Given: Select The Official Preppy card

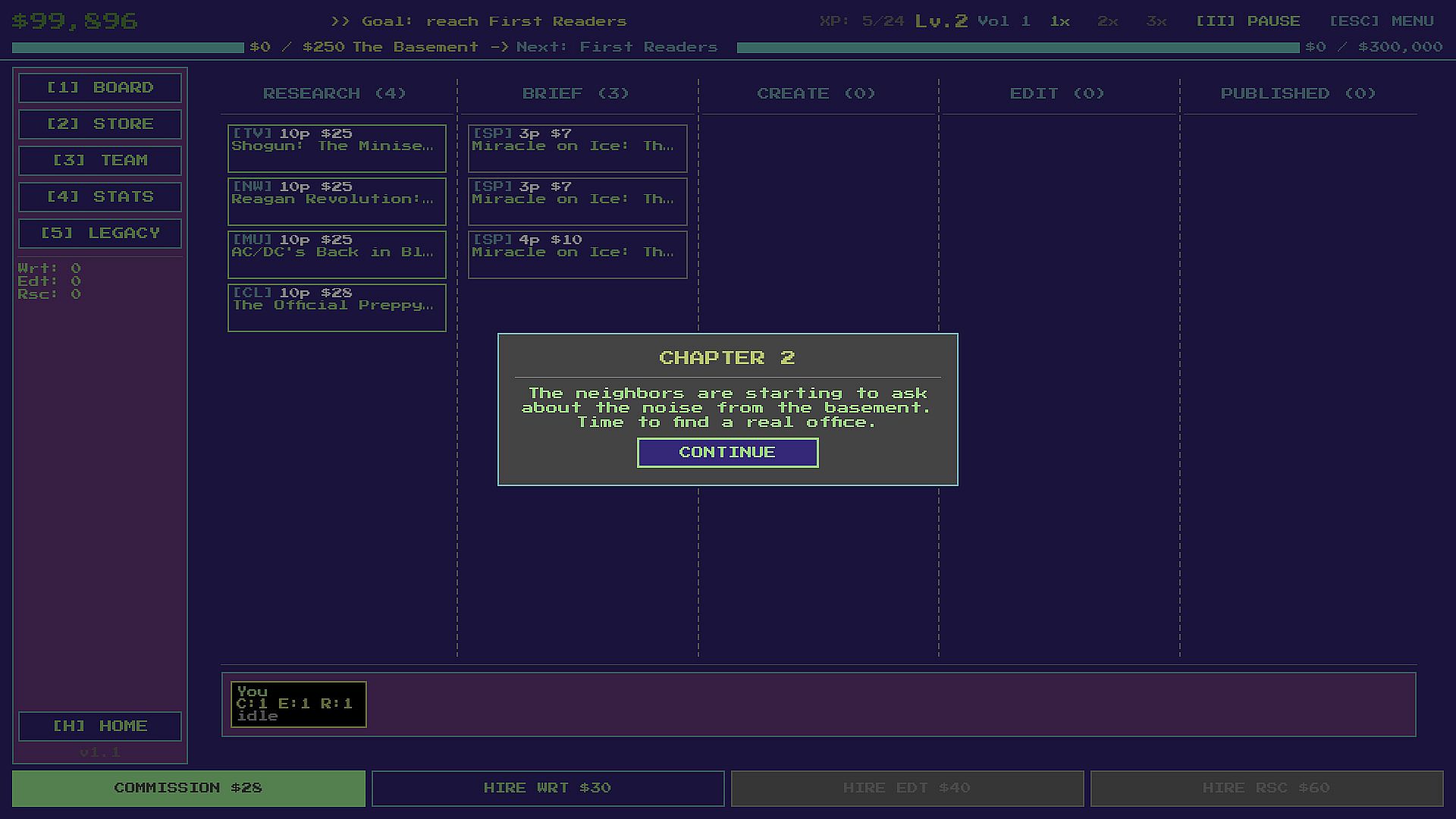Looking at the screenshot, I should click(337, 308).
